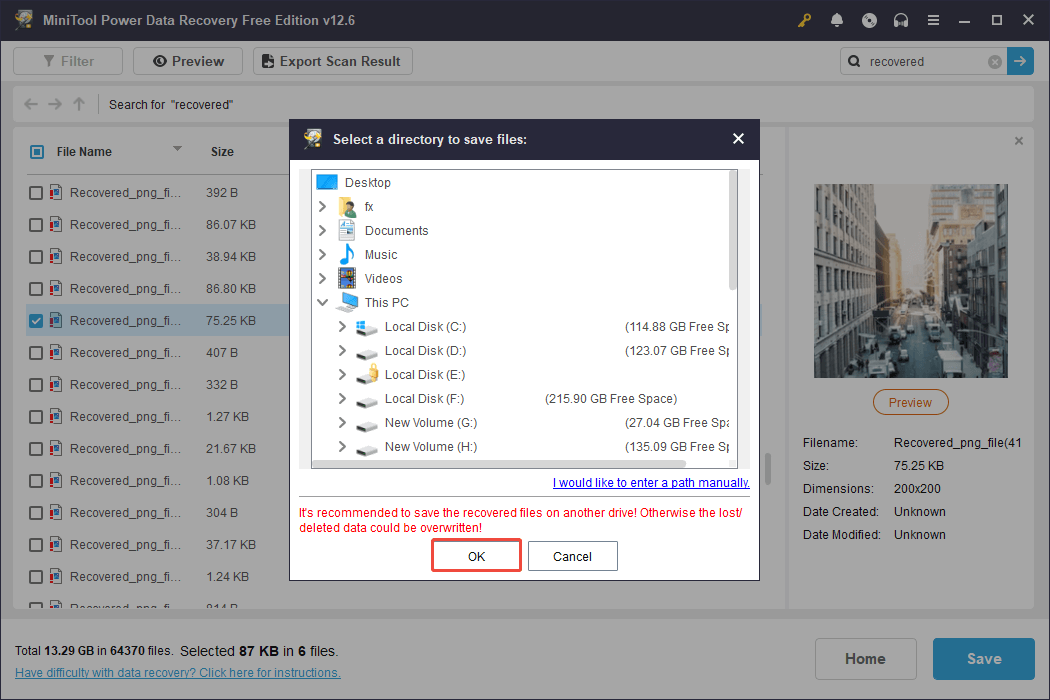This screenshot has height=700, width=1050.
Task: Click the back navigation arrow
Action: click(30, 104)
